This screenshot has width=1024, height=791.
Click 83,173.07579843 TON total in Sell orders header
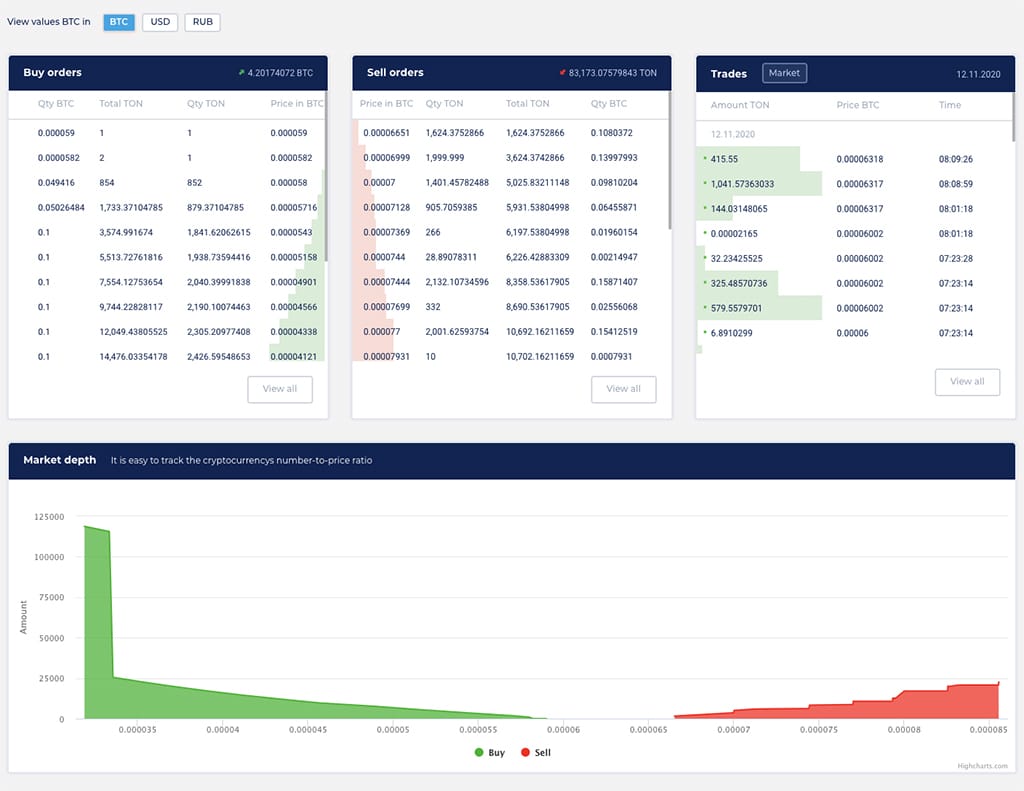[x=613, y=73]
